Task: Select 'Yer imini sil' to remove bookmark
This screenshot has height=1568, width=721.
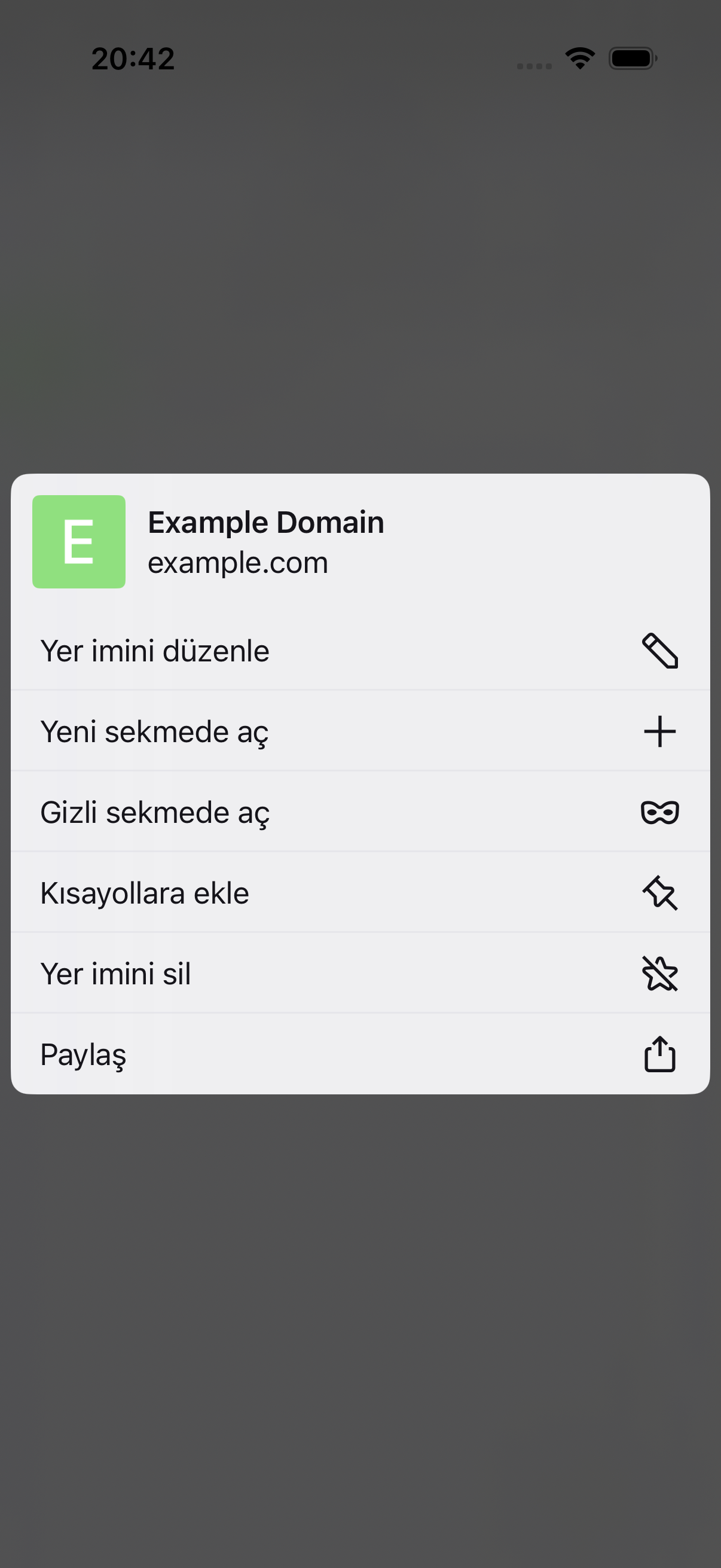Action: click(x=360, y=974)
